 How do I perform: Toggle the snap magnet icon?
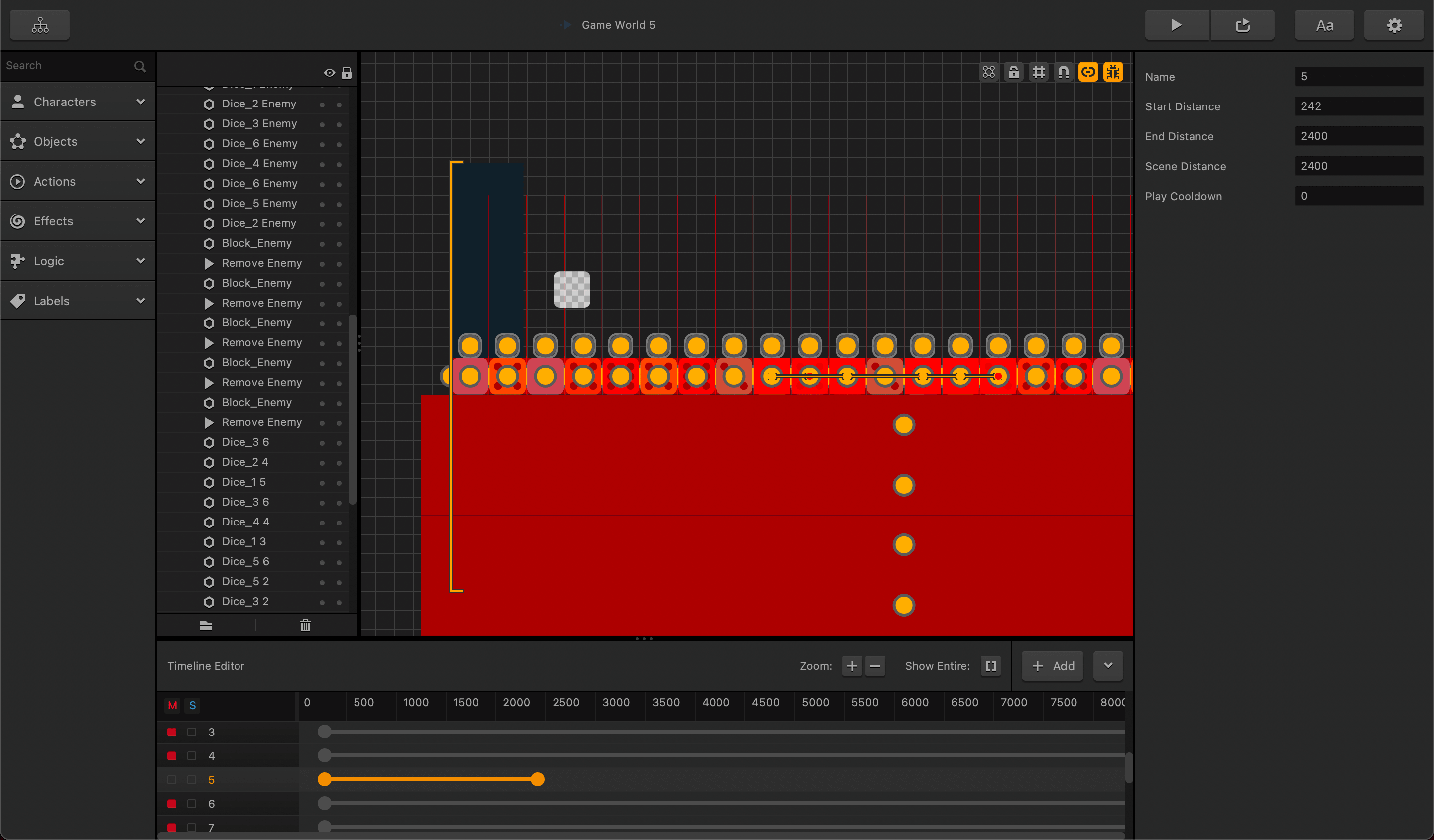[1063, 72]
